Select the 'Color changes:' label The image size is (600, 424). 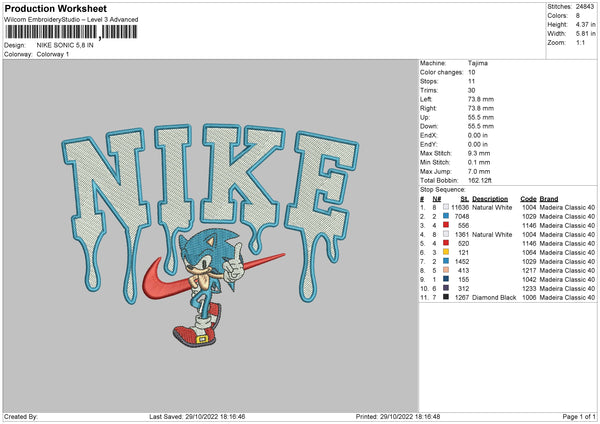441,72
